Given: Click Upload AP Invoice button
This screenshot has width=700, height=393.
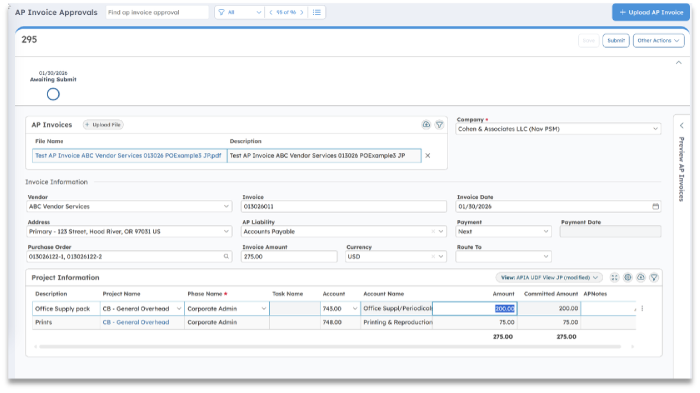Looking at the screenshot, I should 651,13.
